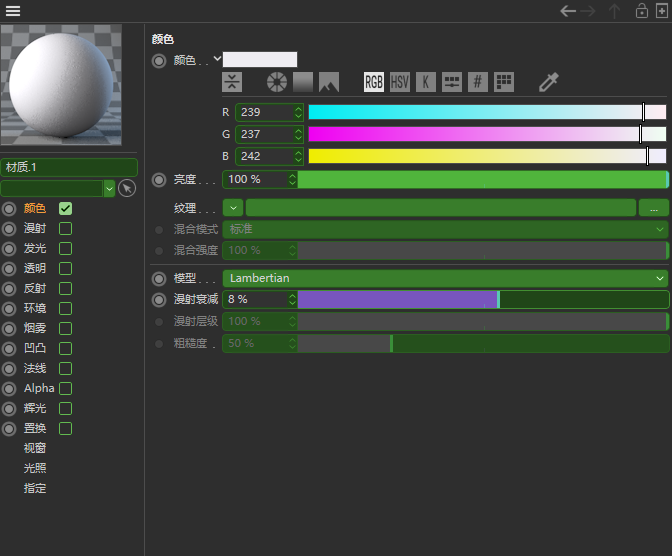This screenshot has height=556, width=672.
Task: Open the 指定 settings tab
Action: coord(35,488)
